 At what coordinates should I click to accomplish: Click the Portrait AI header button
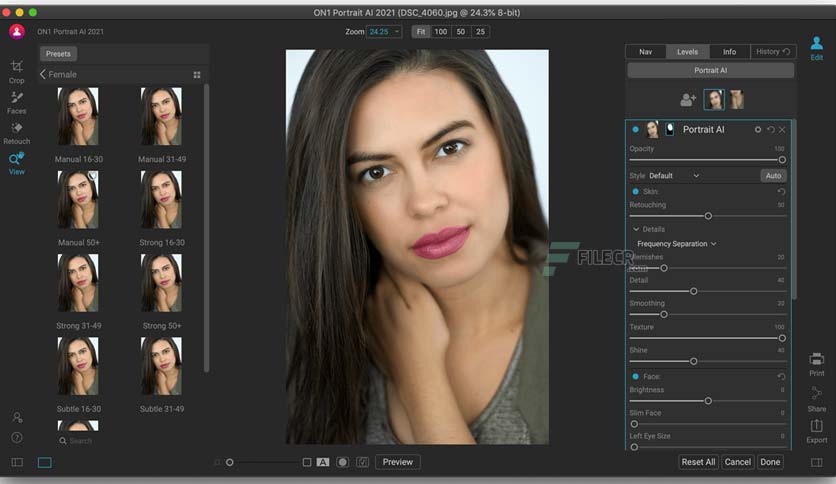(x=710, y=70)
